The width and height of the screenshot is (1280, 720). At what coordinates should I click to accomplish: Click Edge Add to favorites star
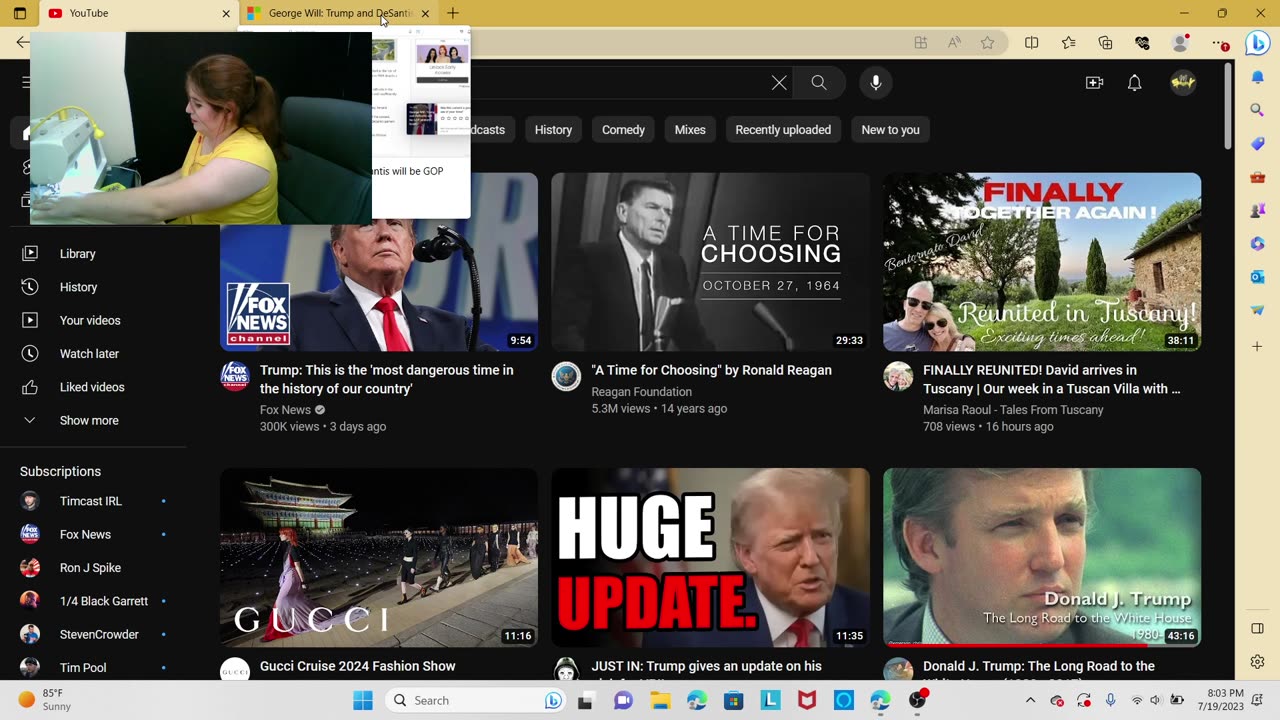(988, 43)
